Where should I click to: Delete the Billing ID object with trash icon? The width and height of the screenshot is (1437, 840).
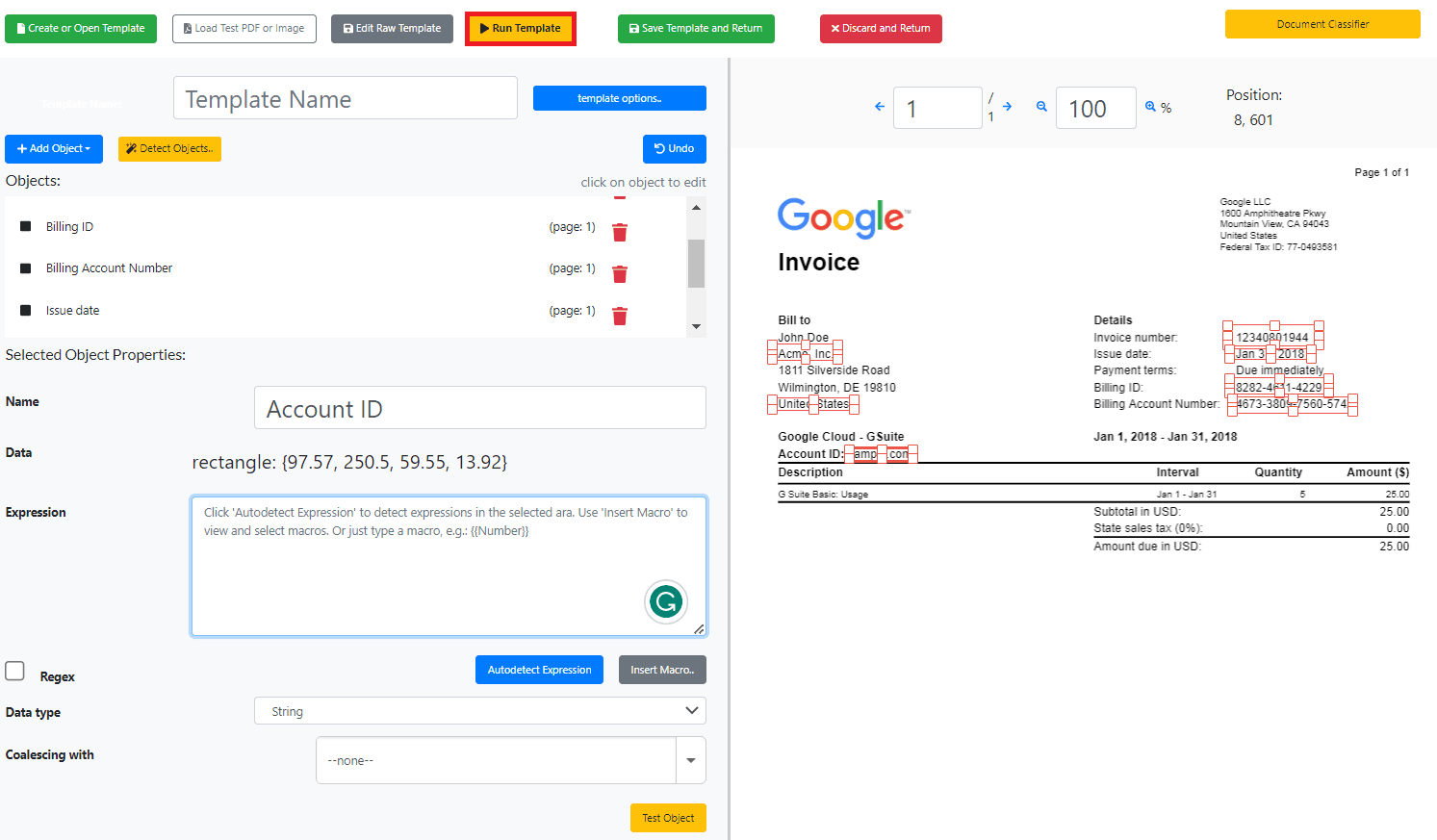pyautogui.click(x=620, y=232)
